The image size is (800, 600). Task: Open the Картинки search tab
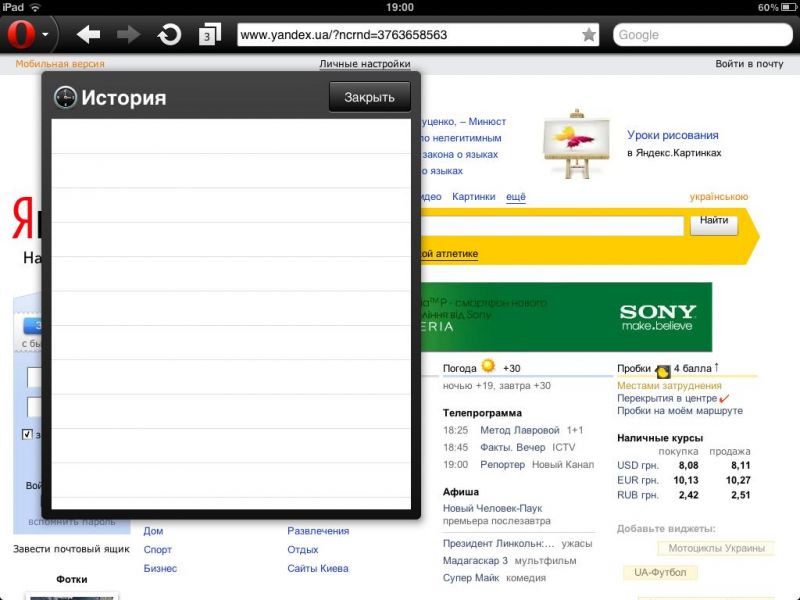[473, 197]
